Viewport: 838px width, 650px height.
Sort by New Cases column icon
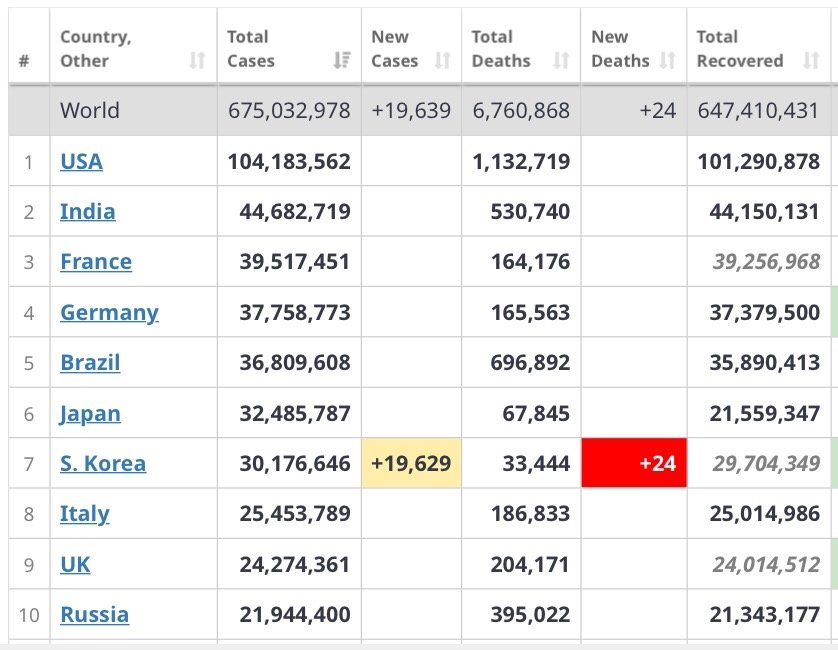tap(443, 60)
